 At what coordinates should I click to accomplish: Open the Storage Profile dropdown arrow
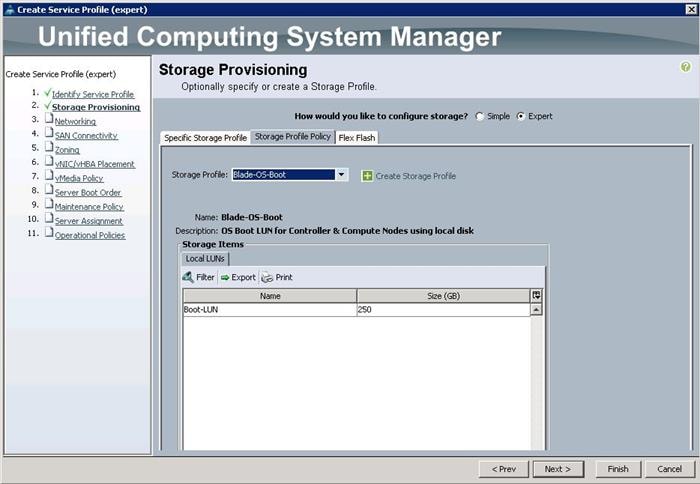click(341, 175)
